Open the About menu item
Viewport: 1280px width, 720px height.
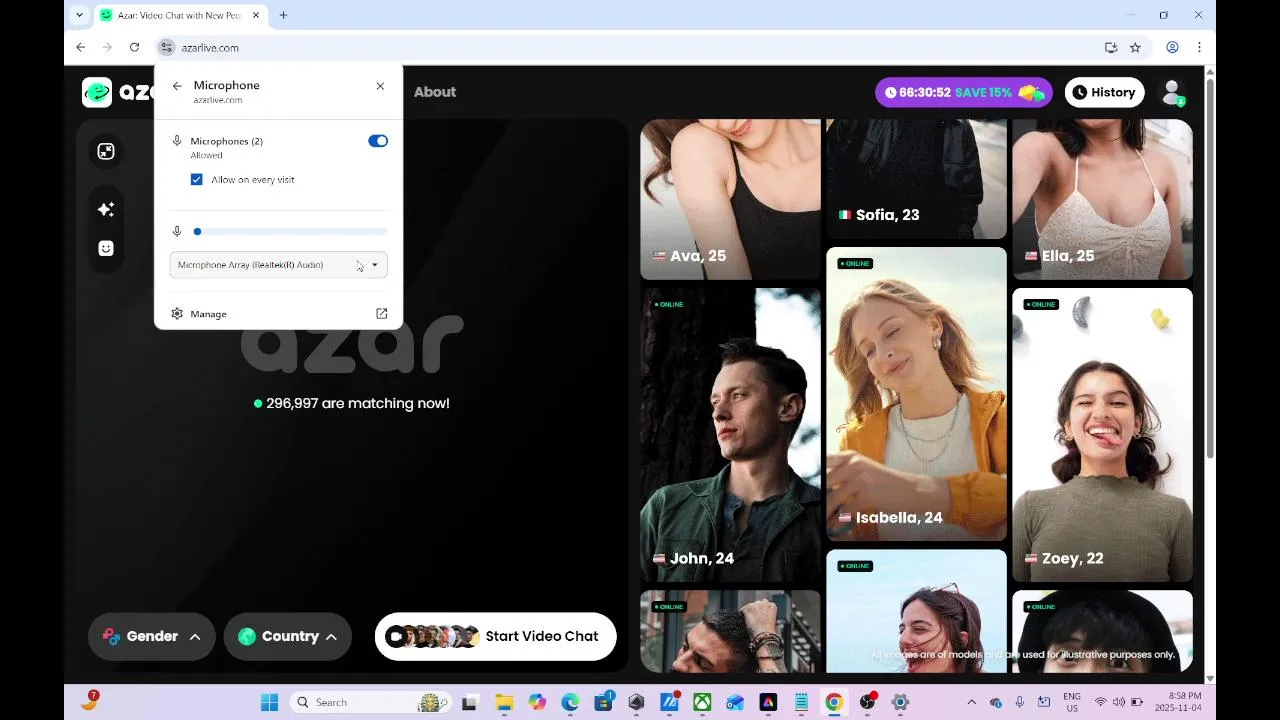(435, 92)
